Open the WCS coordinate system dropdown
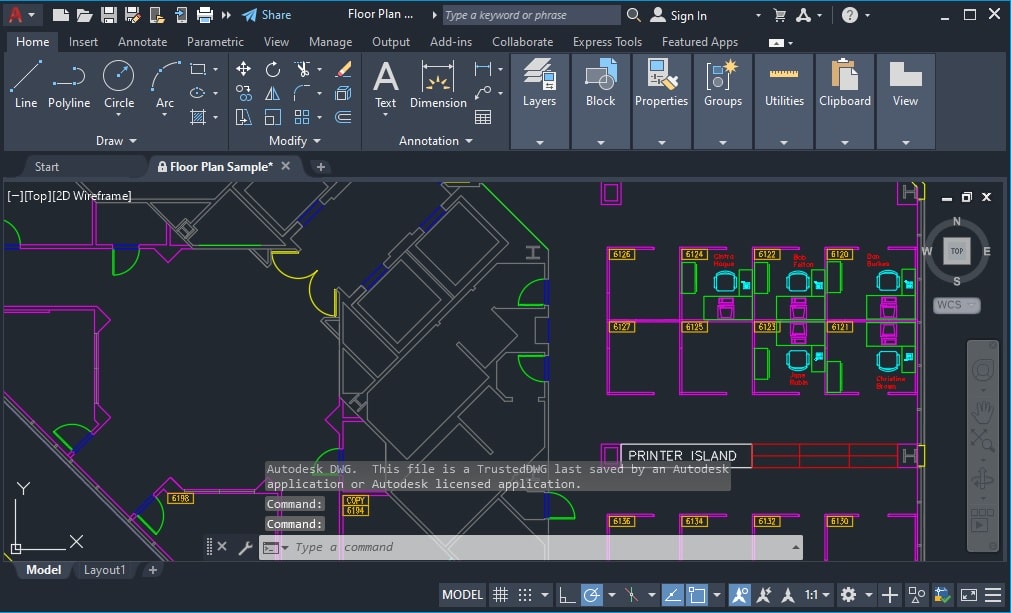Screen dimensions: 1011x613 tap(957, 305)
